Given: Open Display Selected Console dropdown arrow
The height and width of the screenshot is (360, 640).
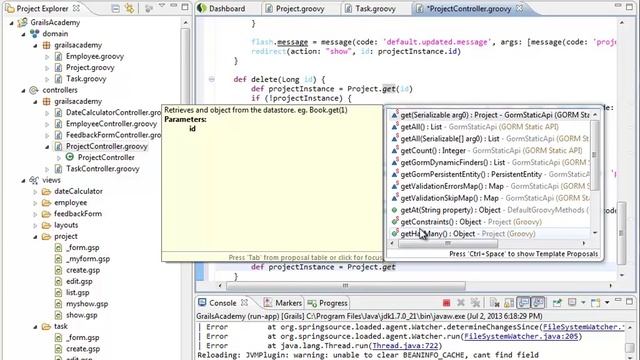Looking at the screenshot, I should click(x=583, y=302).
